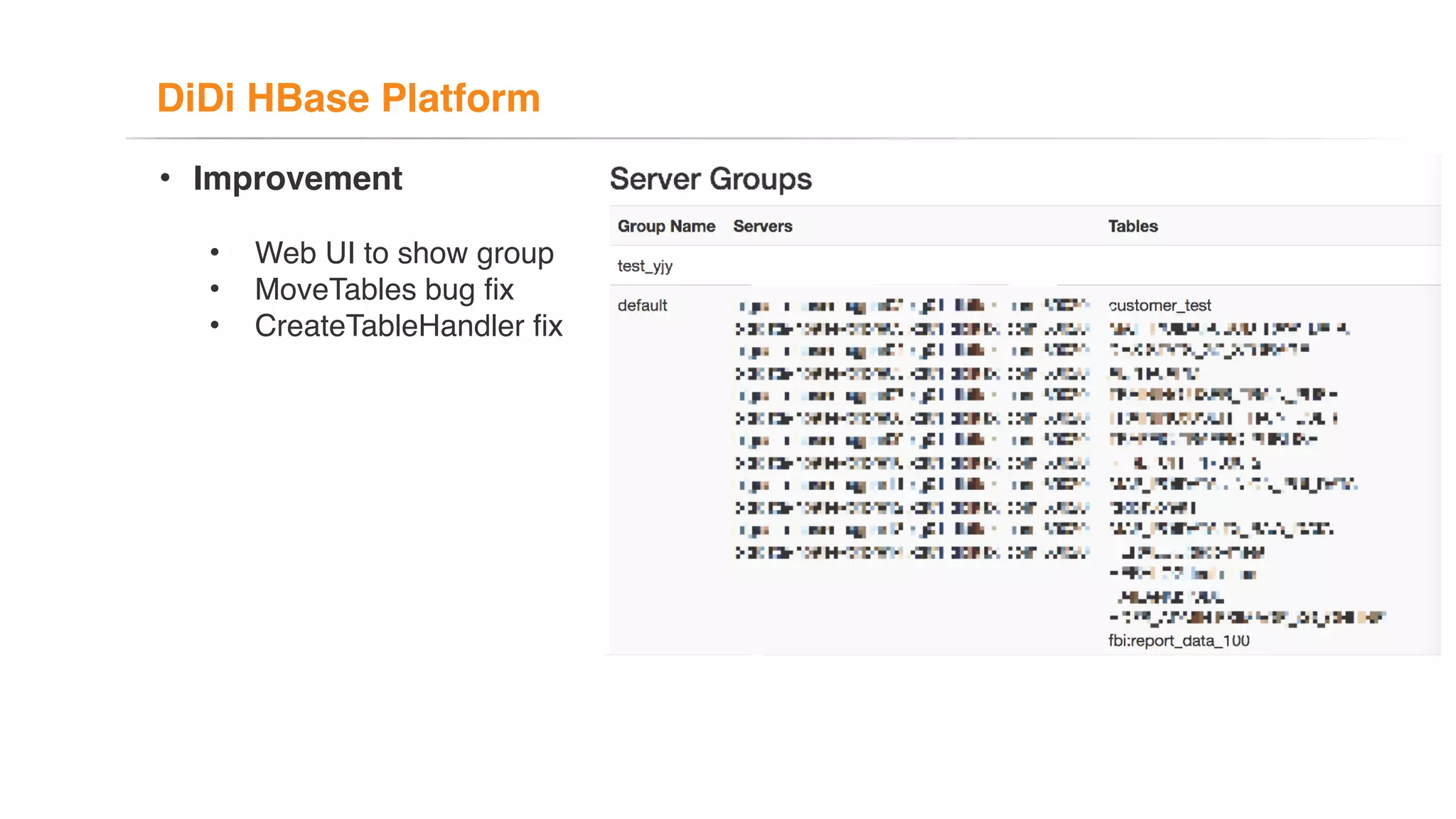Image resolution: width=1456 pixels, height=819 pixels.
Task: Click the Group Name column header
Action: pos(666,226)
